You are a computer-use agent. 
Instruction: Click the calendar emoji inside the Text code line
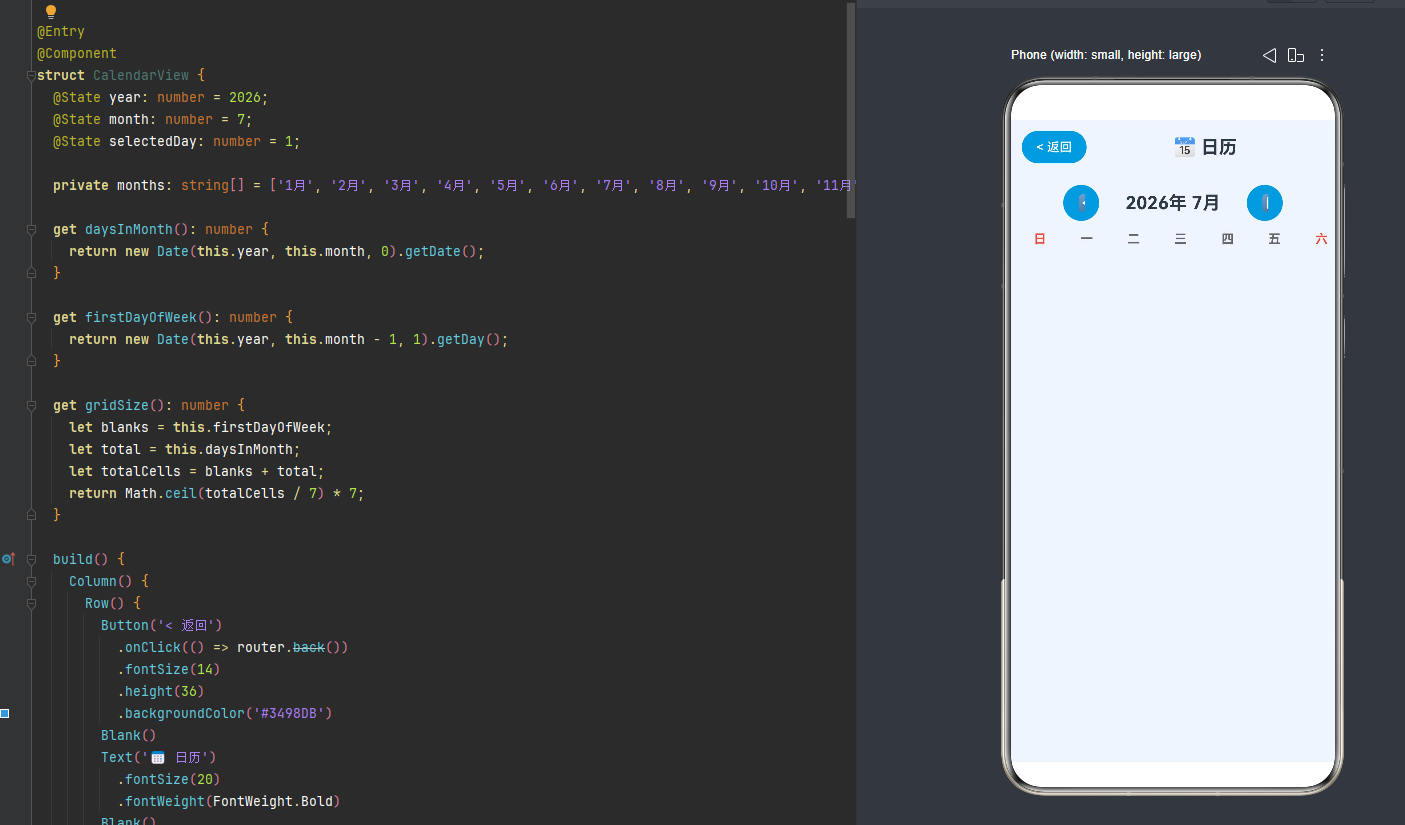[158, 757]
